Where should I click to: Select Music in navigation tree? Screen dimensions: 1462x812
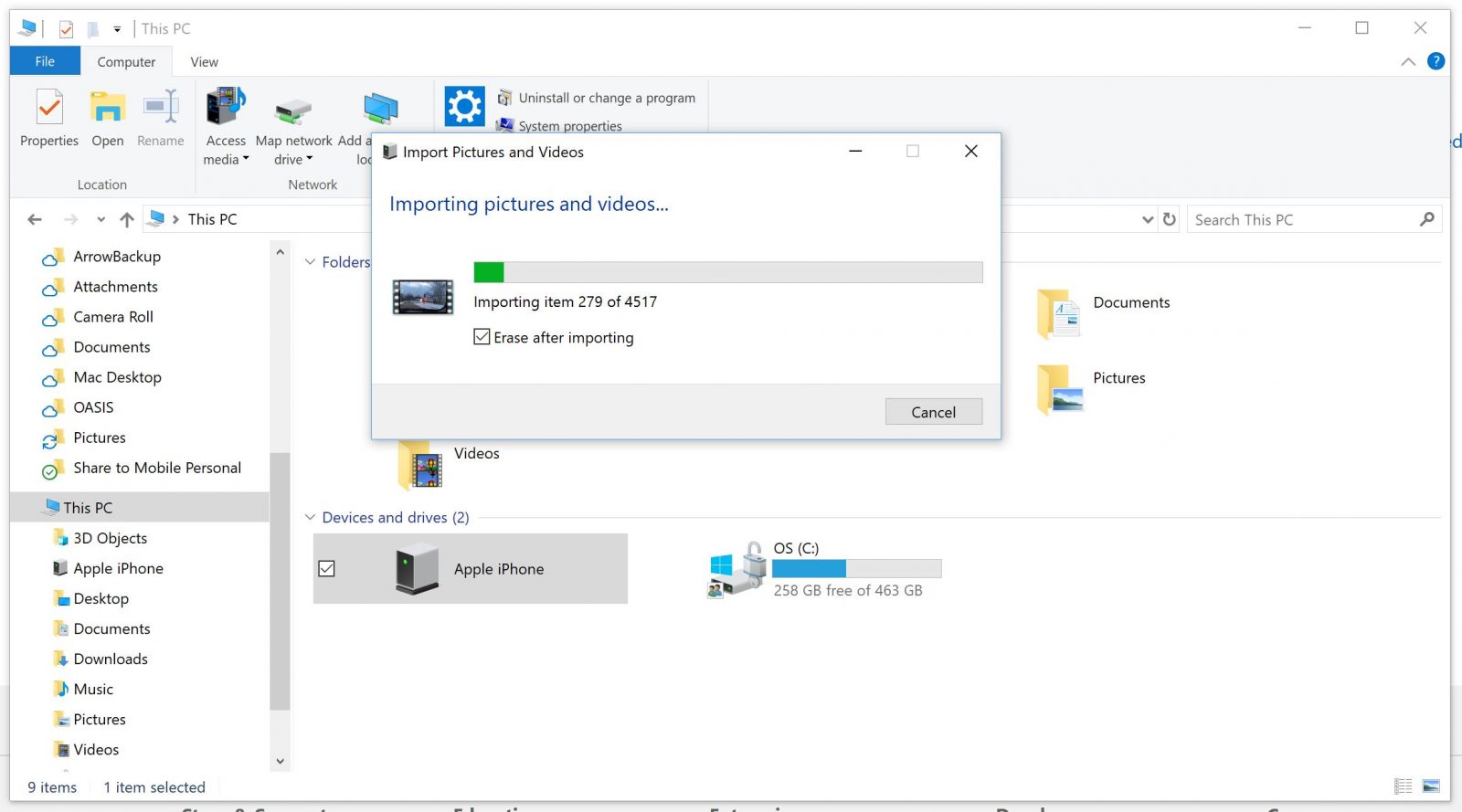click(x=93, y=689)
